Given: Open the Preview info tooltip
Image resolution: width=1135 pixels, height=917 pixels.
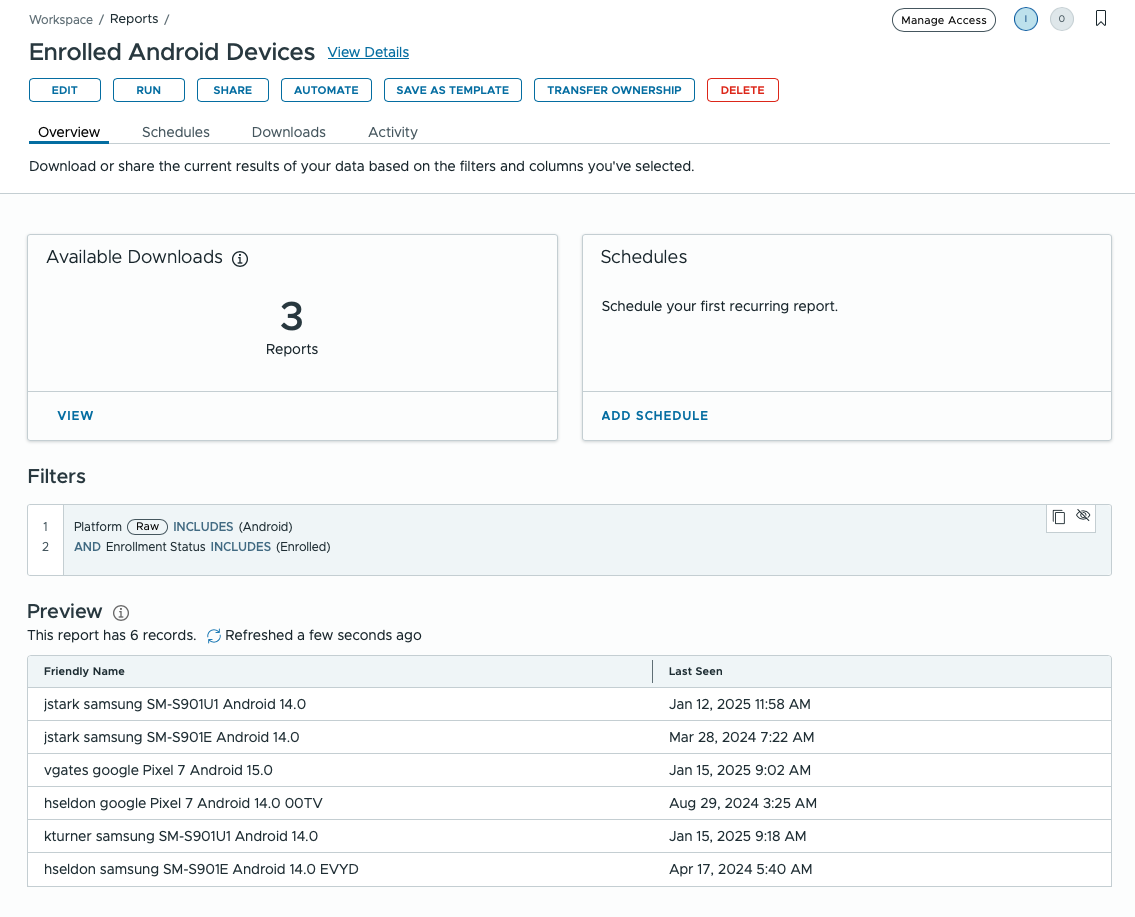Looking at the screenshot, I should click(120, 613).
